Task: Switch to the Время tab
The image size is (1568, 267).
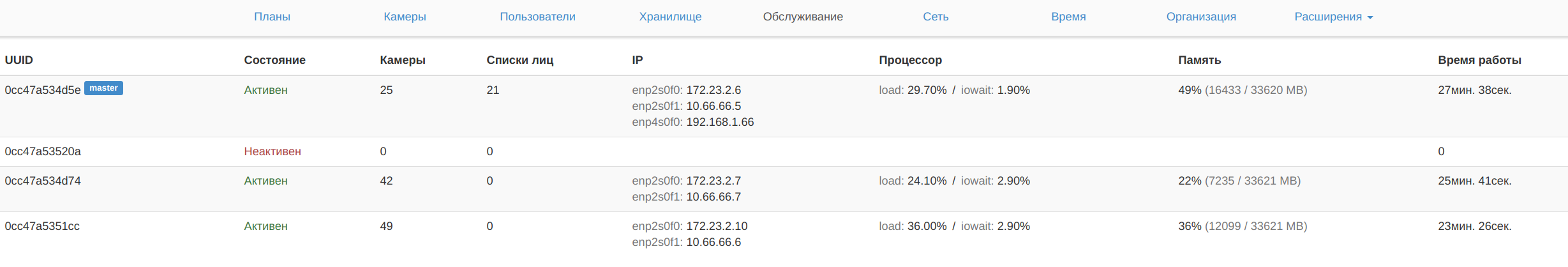Action: [1068, 17]
